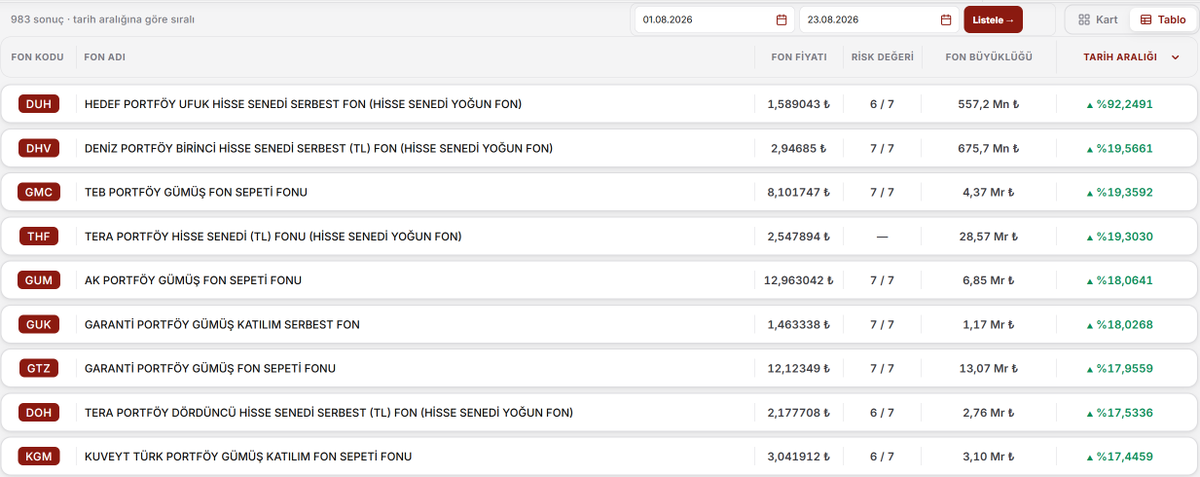Click the return value %19,3592

point(1119,192)
